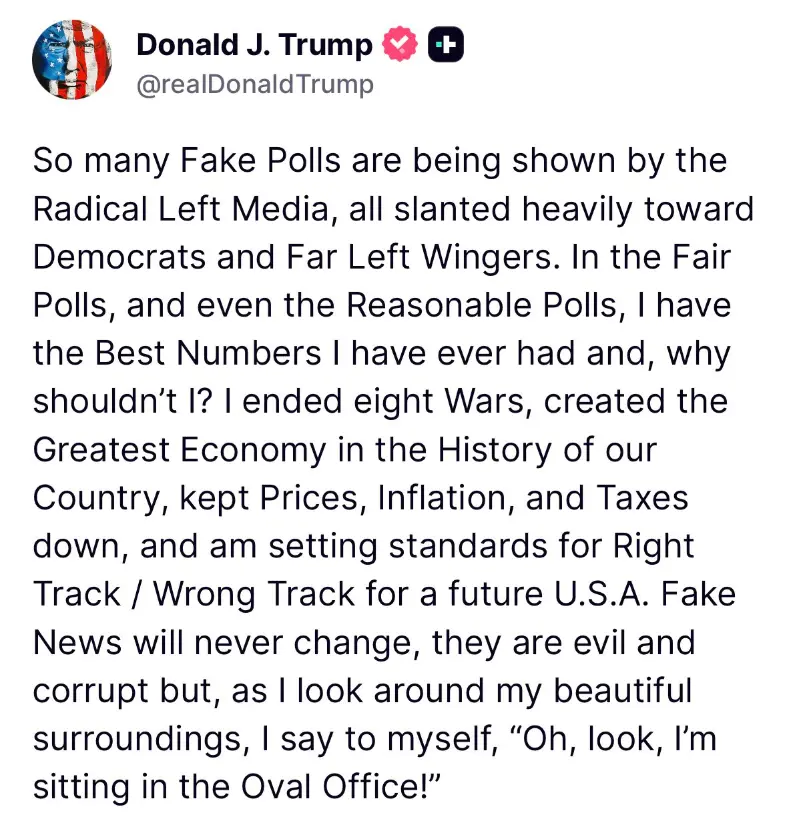Open the @realDonaldTrump handle link
The image size is (800, 823).
point(254,84)
